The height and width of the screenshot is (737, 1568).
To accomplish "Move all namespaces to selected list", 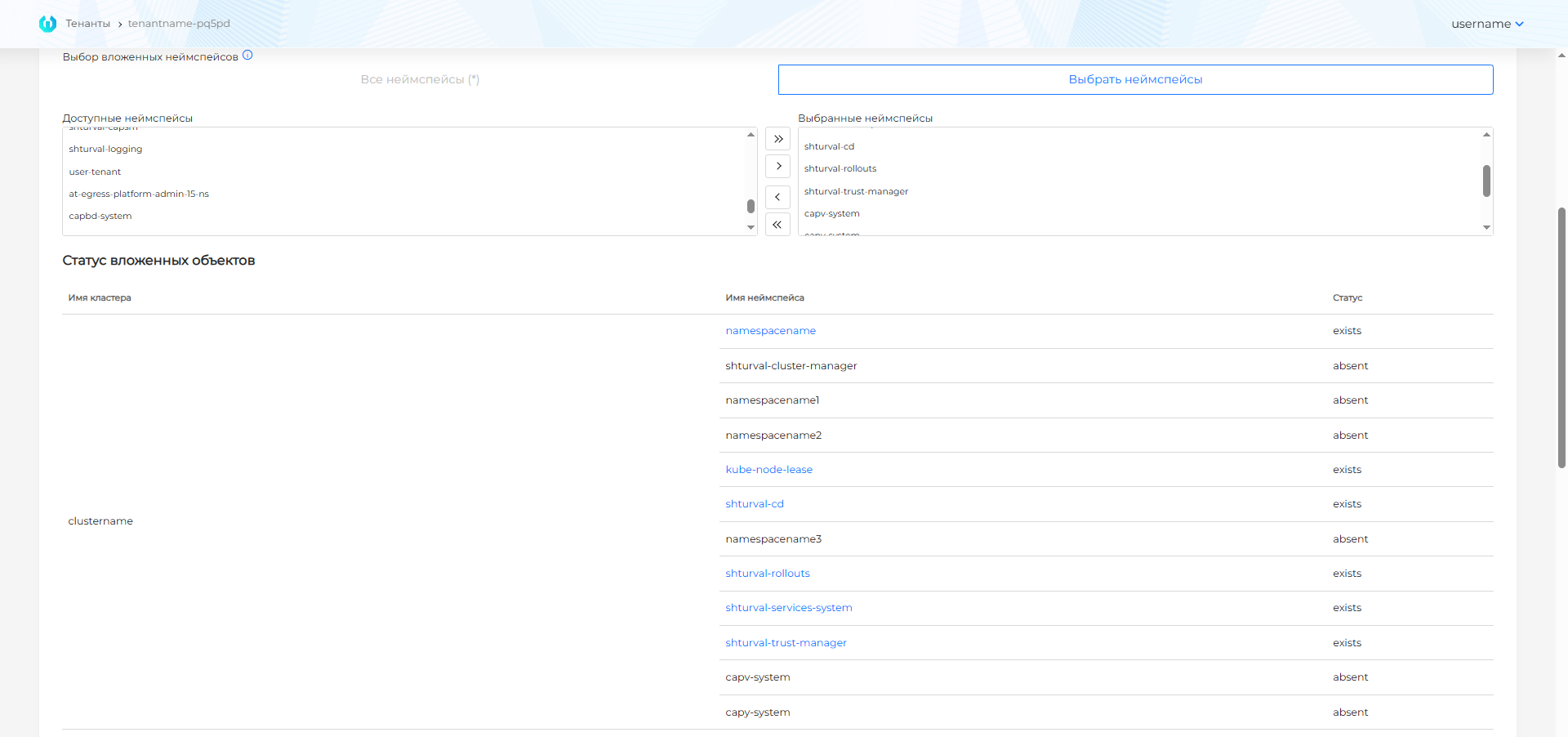I will [777, 139].
